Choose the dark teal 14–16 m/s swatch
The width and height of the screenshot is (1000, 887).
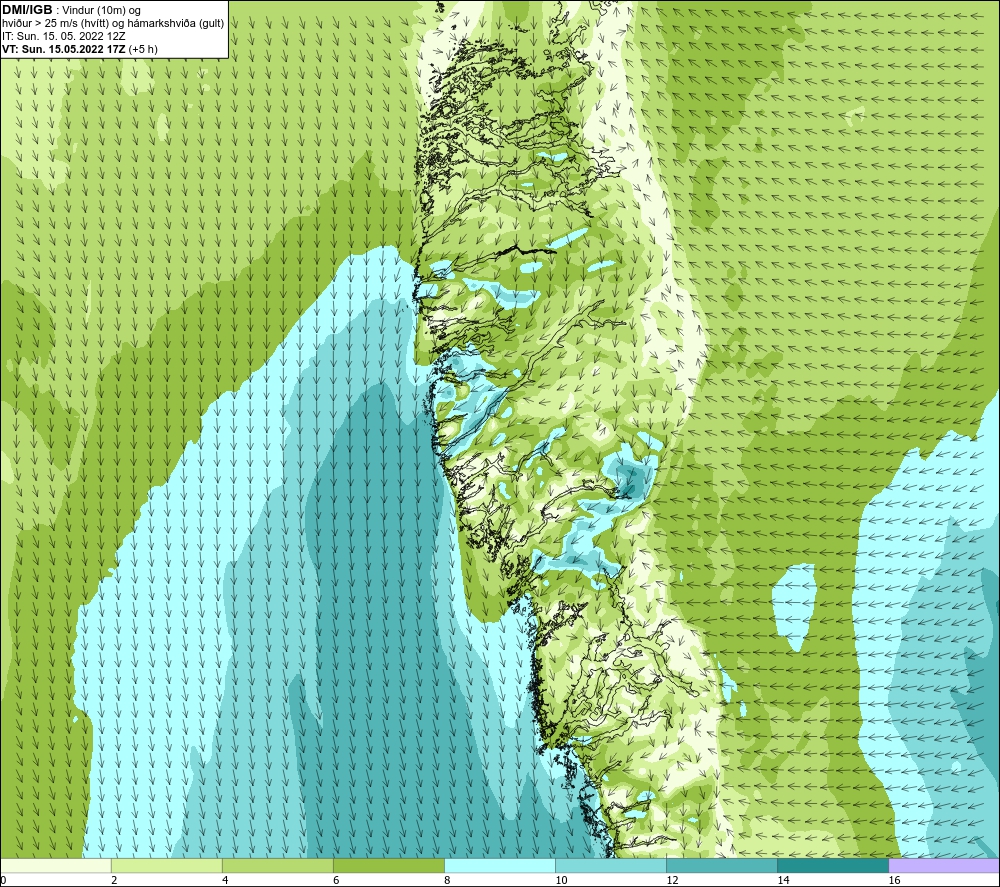[832, 865]
